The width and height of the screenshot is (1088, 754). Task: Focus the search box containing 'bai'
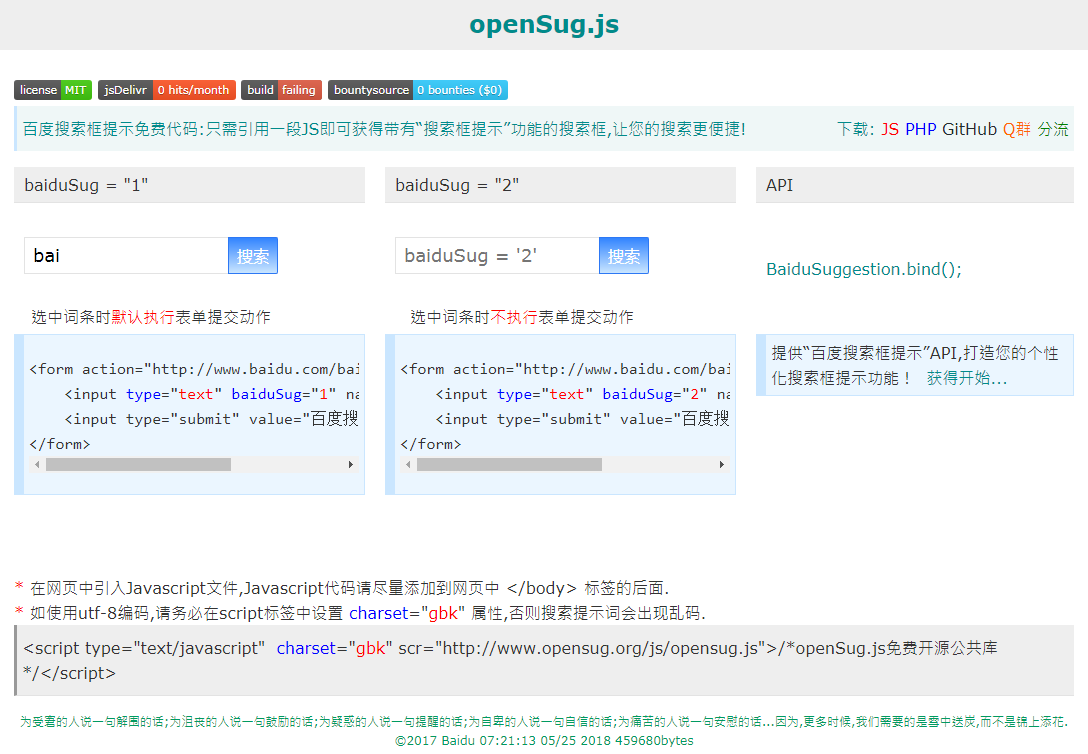tap(126, 255)
